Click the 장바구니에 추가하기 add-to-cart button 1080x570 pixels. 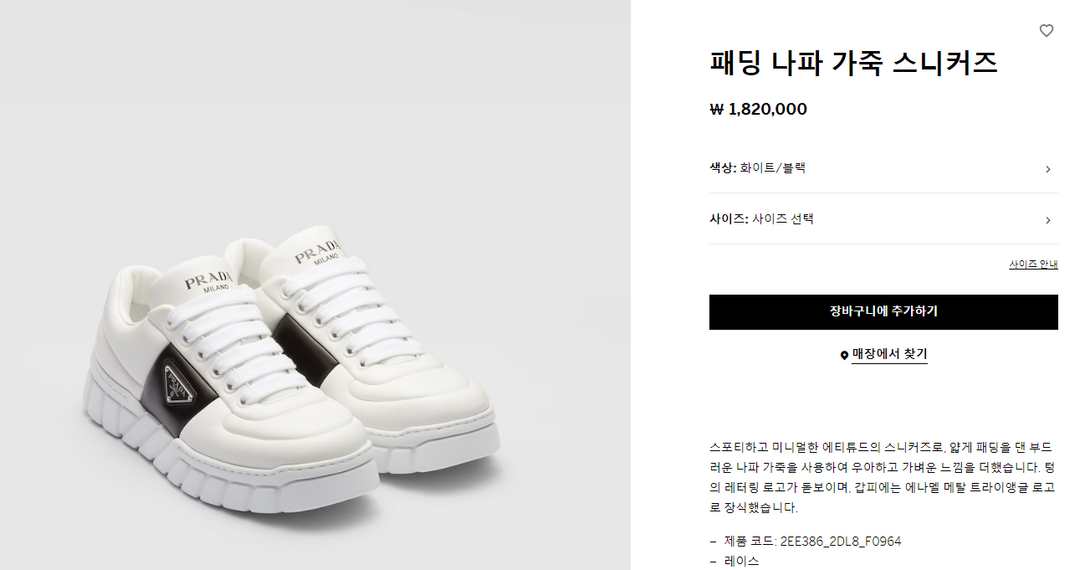[x=883, y=312]
